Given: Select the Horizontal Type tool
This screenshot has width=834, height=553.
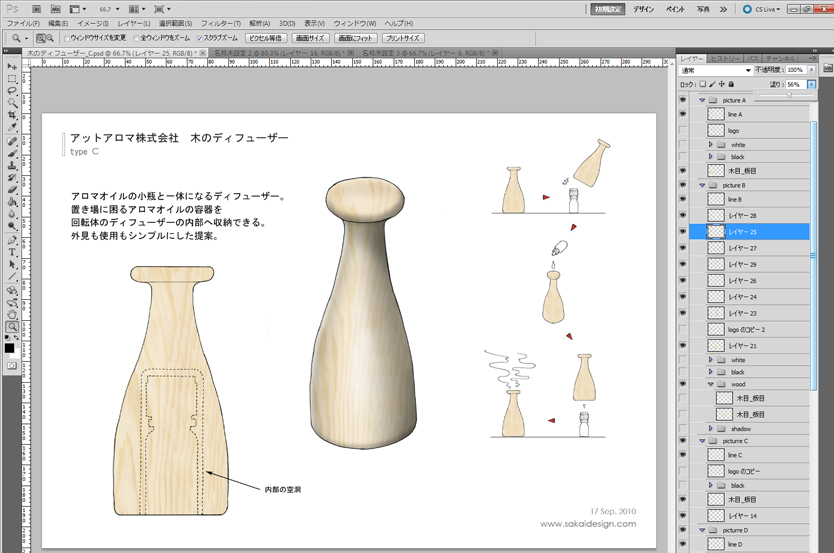Looking at the screenshot, I should 11,252.
